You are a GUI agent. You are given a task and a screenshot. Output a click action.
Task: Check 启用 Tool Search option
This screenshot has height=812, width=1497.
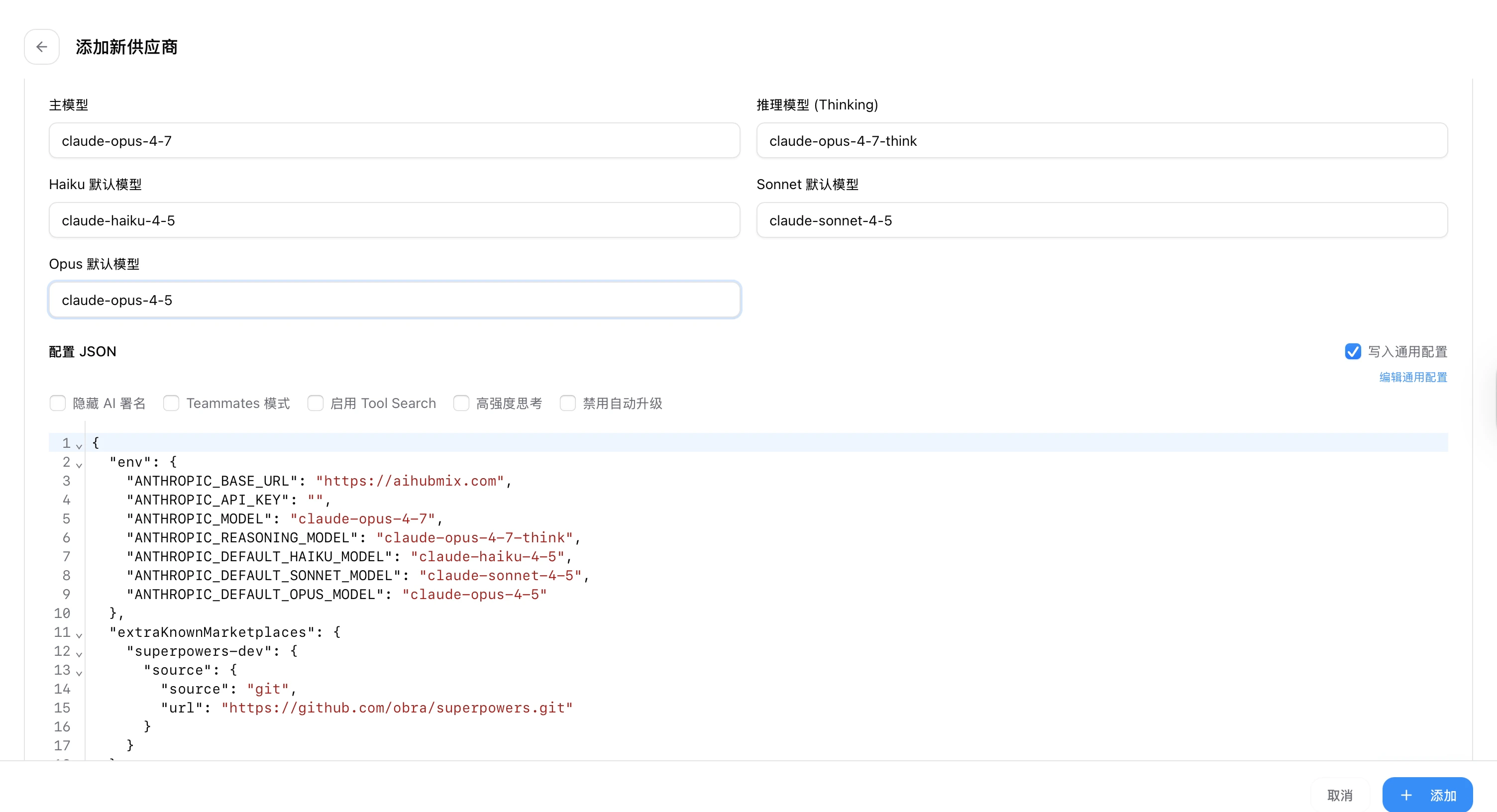315,403
